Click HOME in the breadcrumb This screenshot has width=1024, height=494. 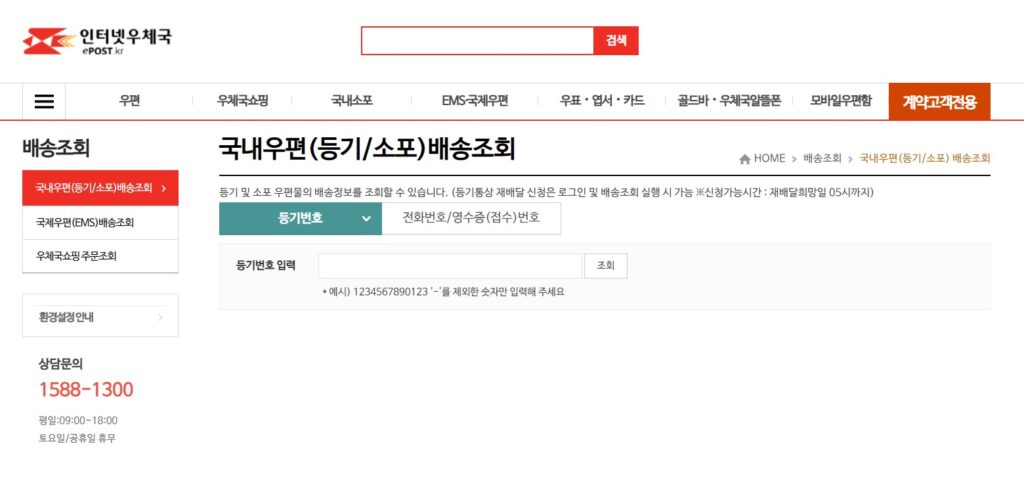769,158
